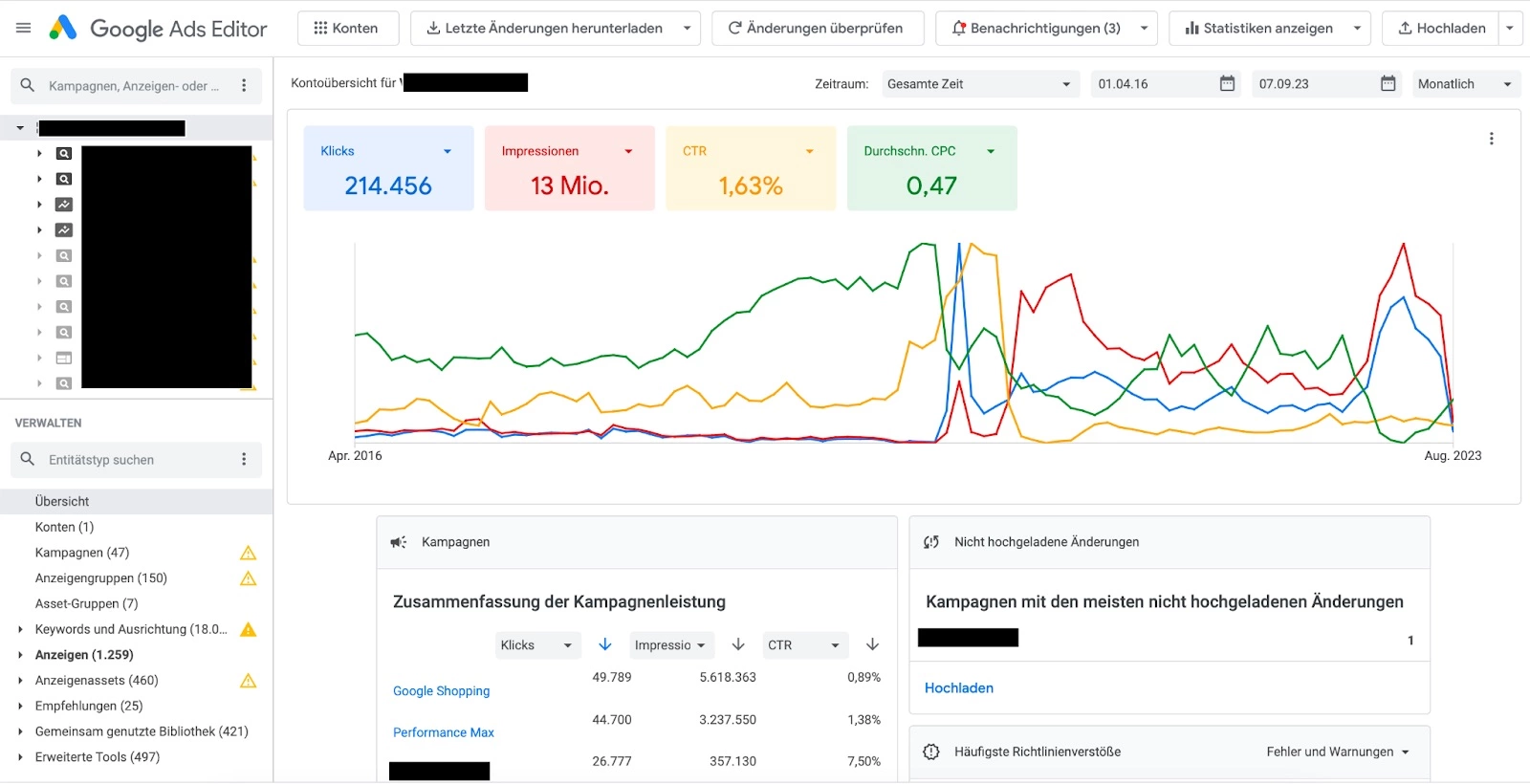Expand the first search campaign row
Image resolution: width=1530 pixels, height=784 pixels.
pos(39,153)
